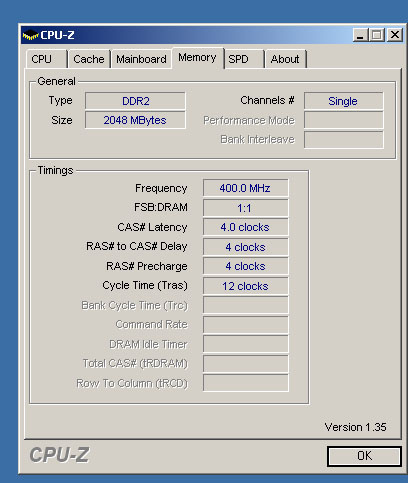Click the CAS# Latency value 4.0 clocks

pyautogui.click(x=245, y=227)
